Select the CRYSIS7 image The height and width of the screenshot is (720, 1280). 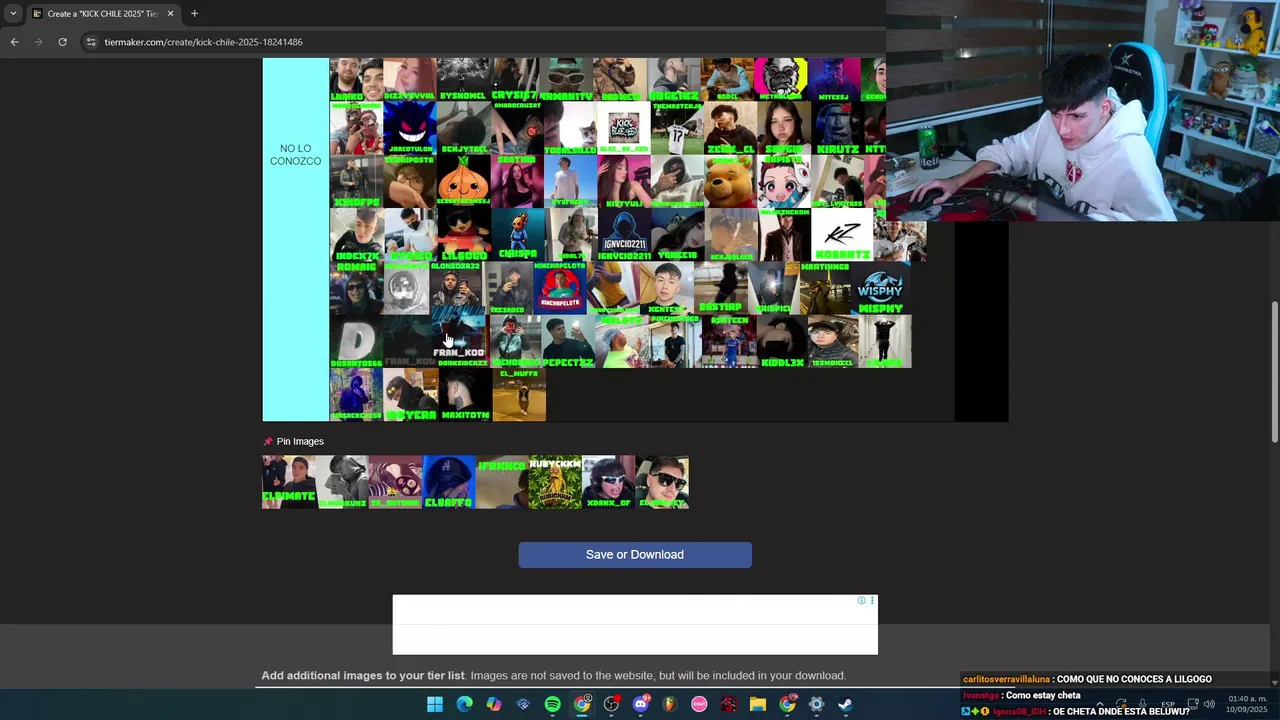pyautogui.click(x=513, y=79)
